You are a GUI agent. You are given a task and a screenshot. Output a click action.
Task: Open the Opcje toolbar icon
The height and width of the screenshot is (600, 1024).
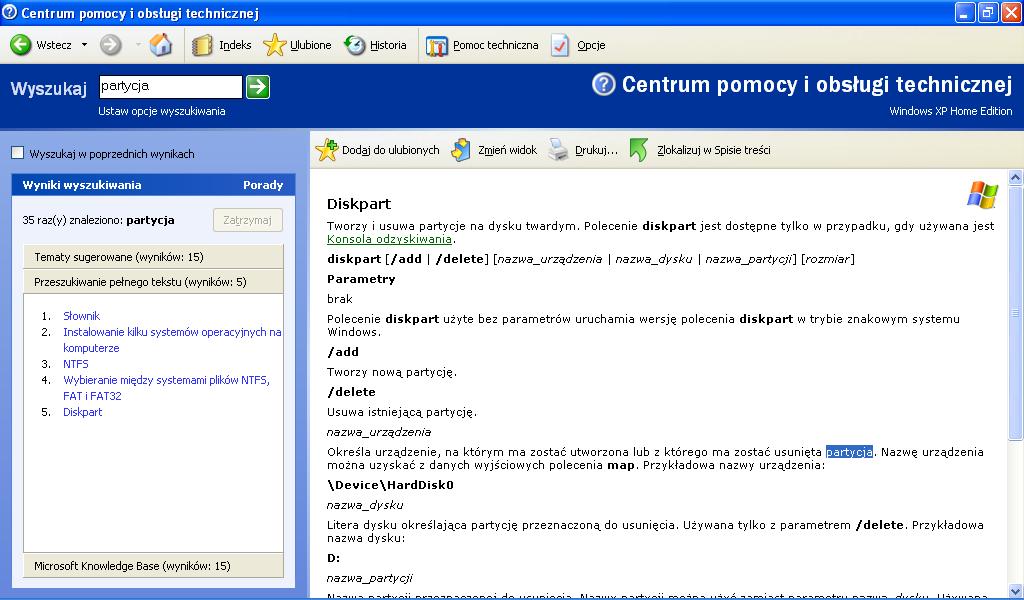561,45
